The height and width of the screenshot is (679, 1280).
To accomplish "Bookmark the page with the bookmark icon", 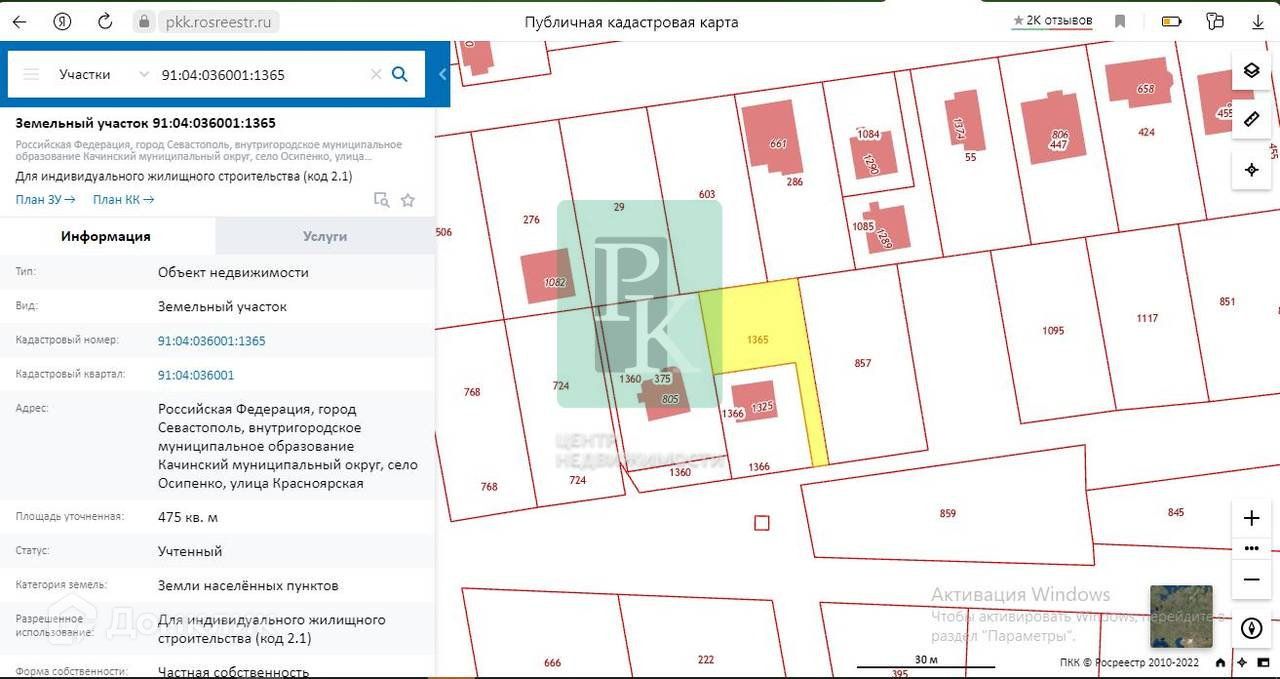I will 1120,21.
